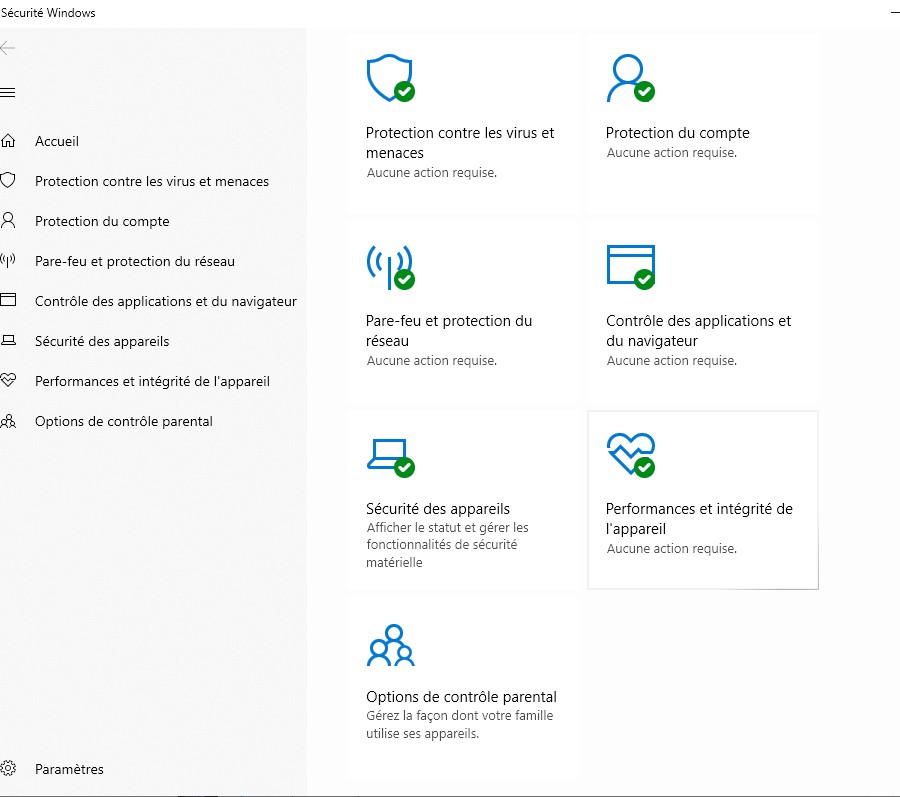This screenshot has height=797, width=900.
Task: Open Pare-feu et protection du réseau sidebar item
Action: point(135,261)
